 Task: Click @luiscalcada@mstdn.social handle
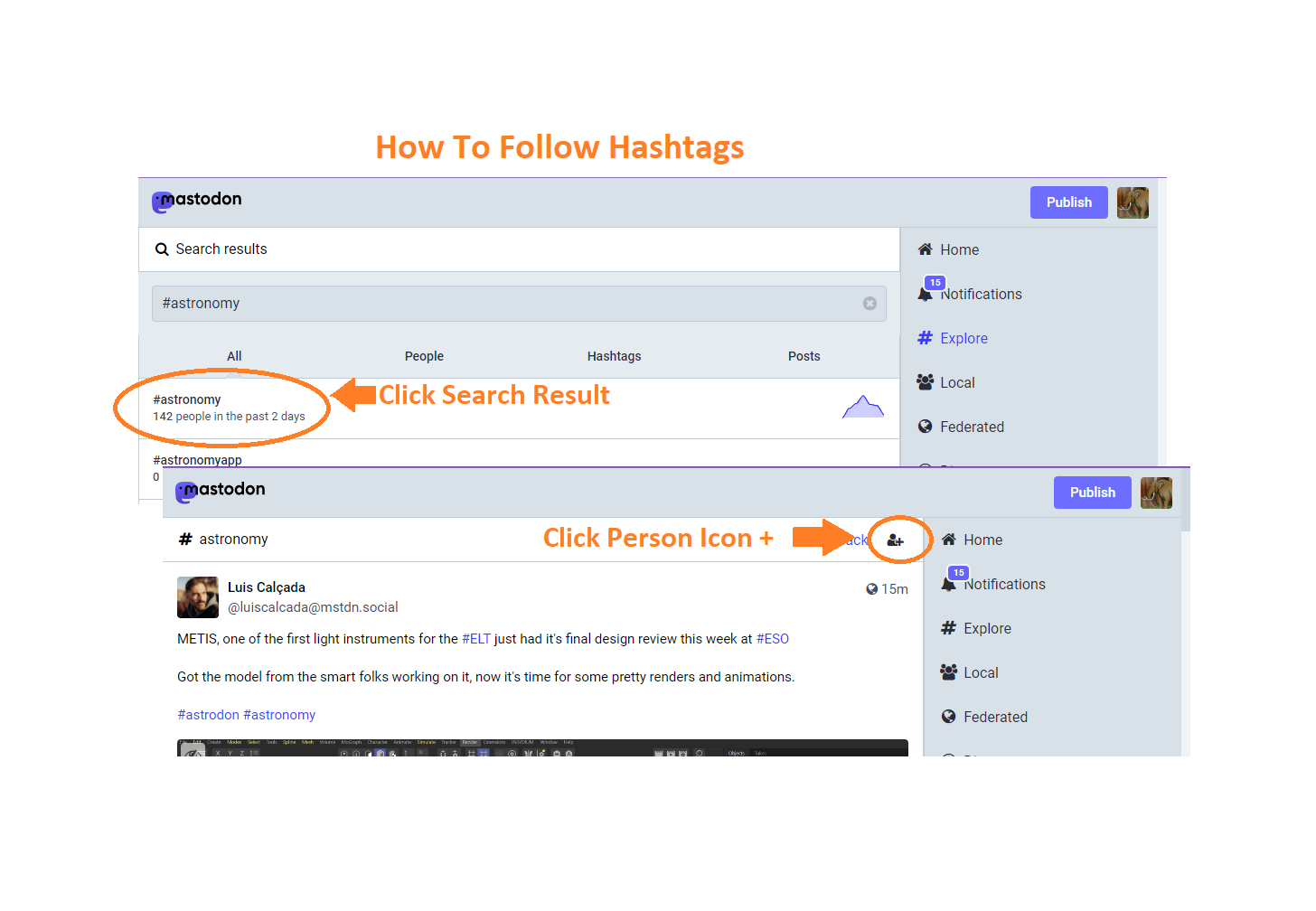312,607
